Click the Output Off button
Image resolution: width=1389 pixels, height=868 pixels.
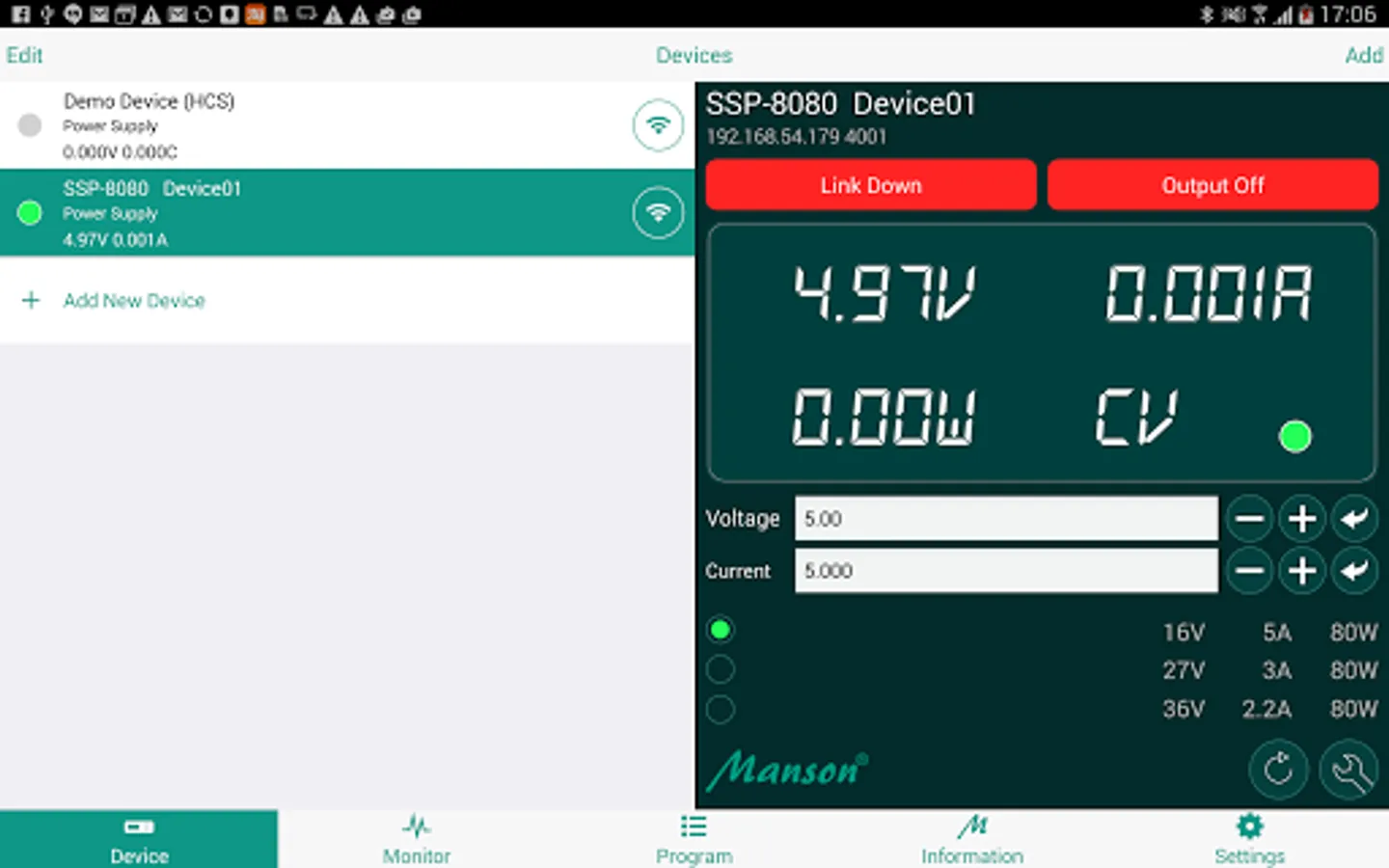(1212, 185)
